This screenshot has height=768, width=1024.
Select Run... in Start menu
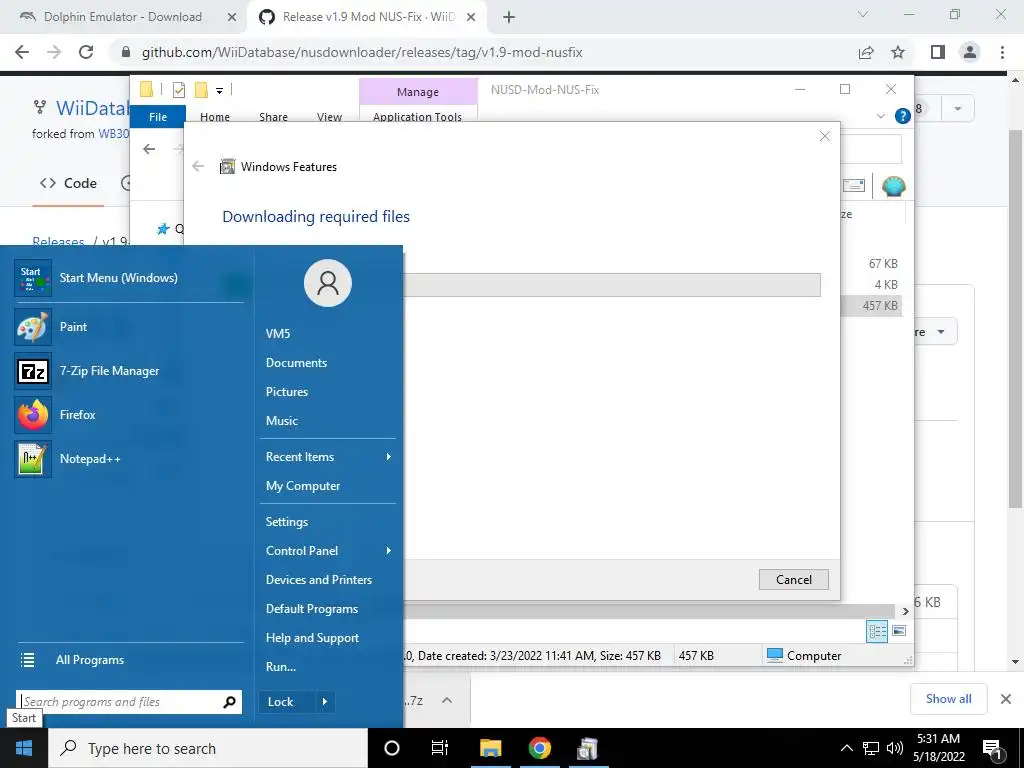click(x=281, y=667)
